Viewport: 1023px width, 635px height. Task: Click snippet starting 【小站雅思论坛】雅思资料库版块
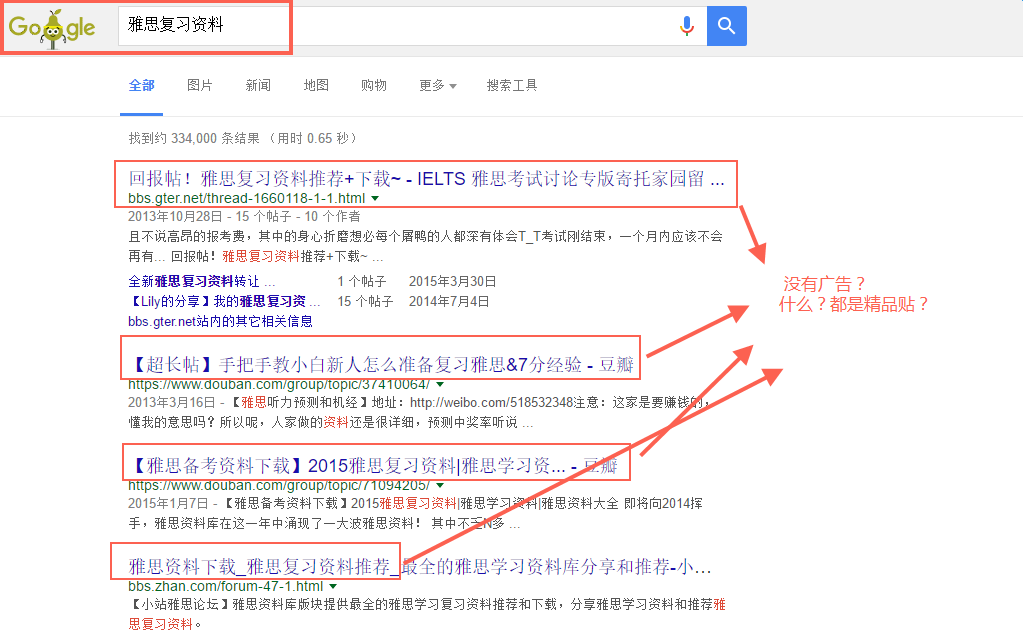tap(427, 614)
